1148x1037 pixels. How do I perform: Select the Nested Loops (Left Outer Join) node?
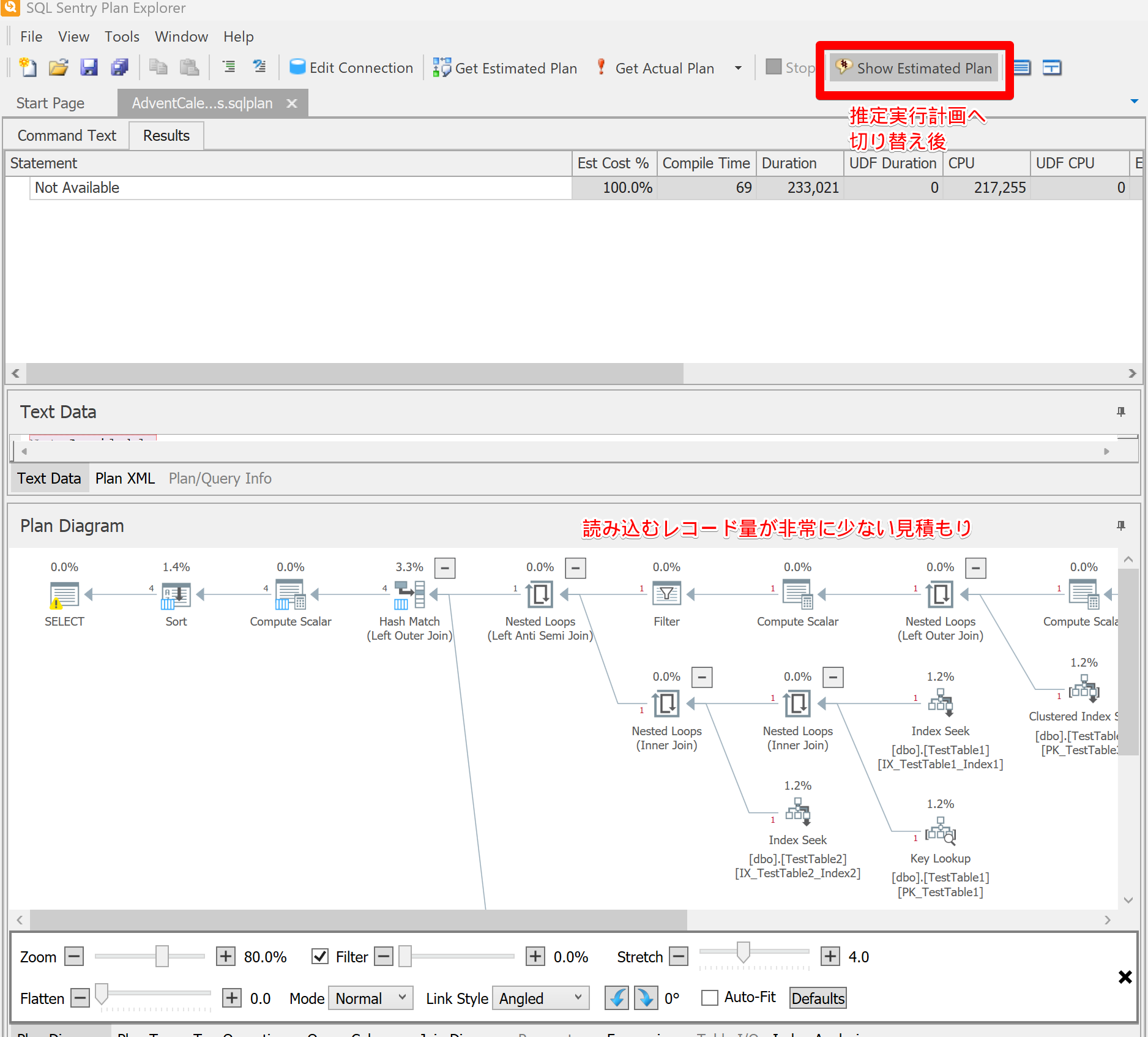(941, 594)
